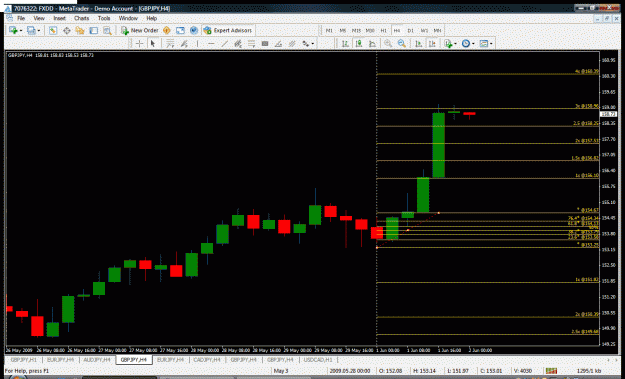Open the Templates icon
This screenshot has width=625, height=379.
click(483, 43)
